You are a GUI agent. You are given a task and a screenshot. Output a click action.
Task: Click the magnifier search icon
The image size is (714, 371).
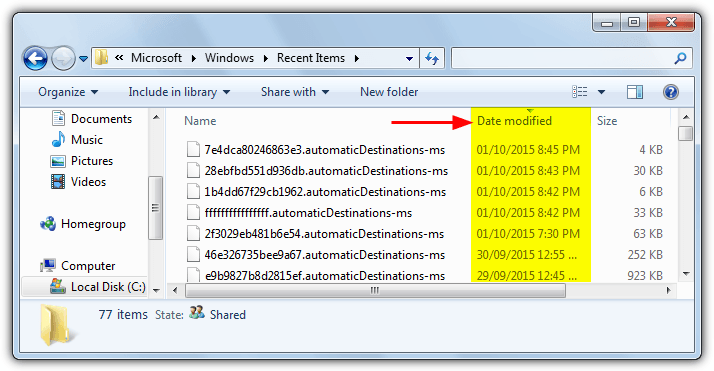tap(680, 58)
